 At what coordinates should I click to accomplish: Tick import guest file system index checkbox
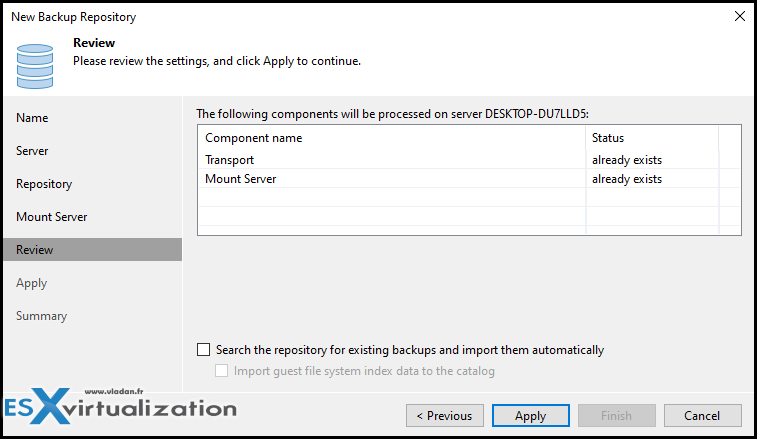coord(222,371)
